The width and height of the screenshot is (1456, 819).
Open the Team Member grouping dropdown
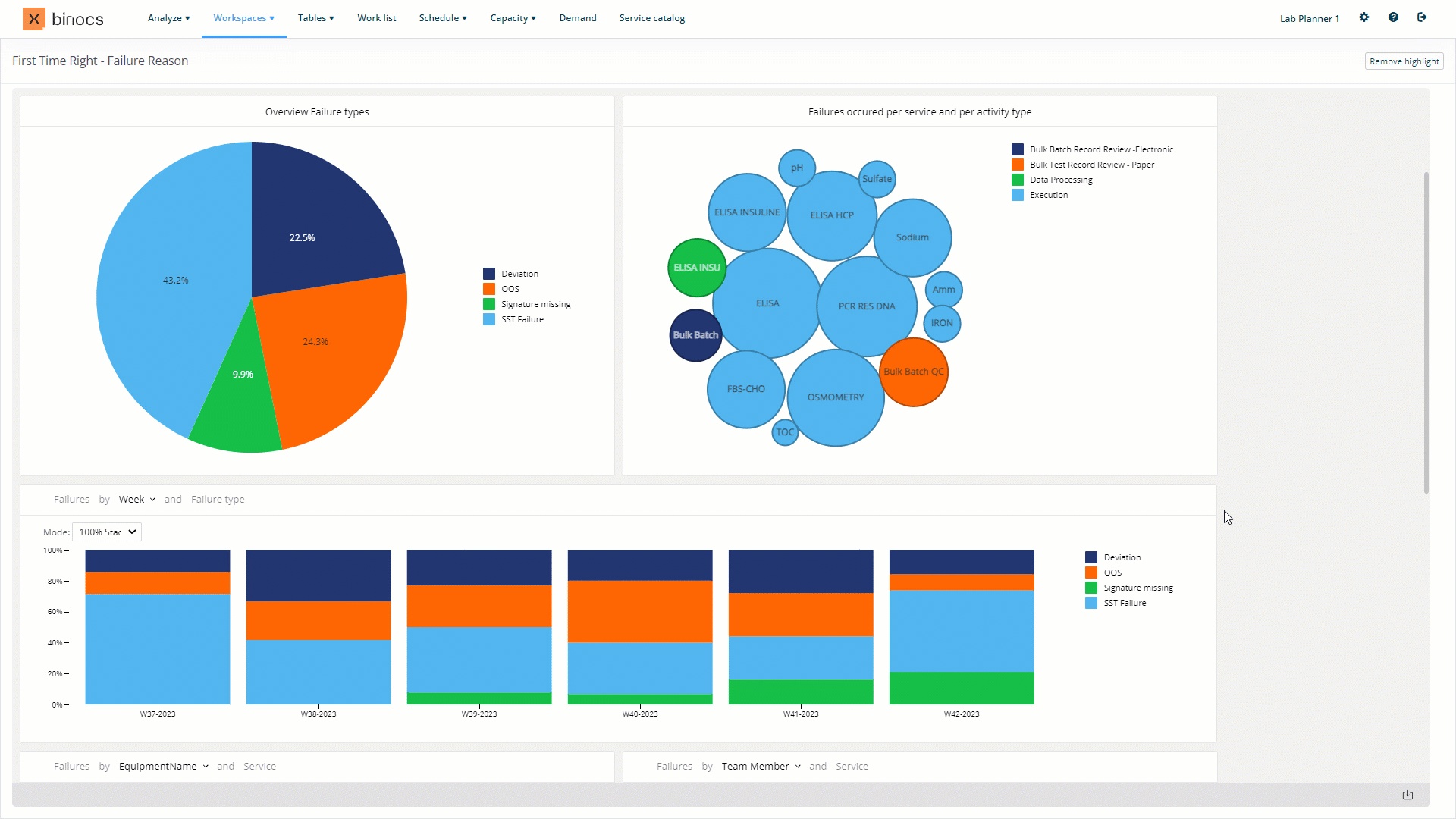click(x=761, y=767)
